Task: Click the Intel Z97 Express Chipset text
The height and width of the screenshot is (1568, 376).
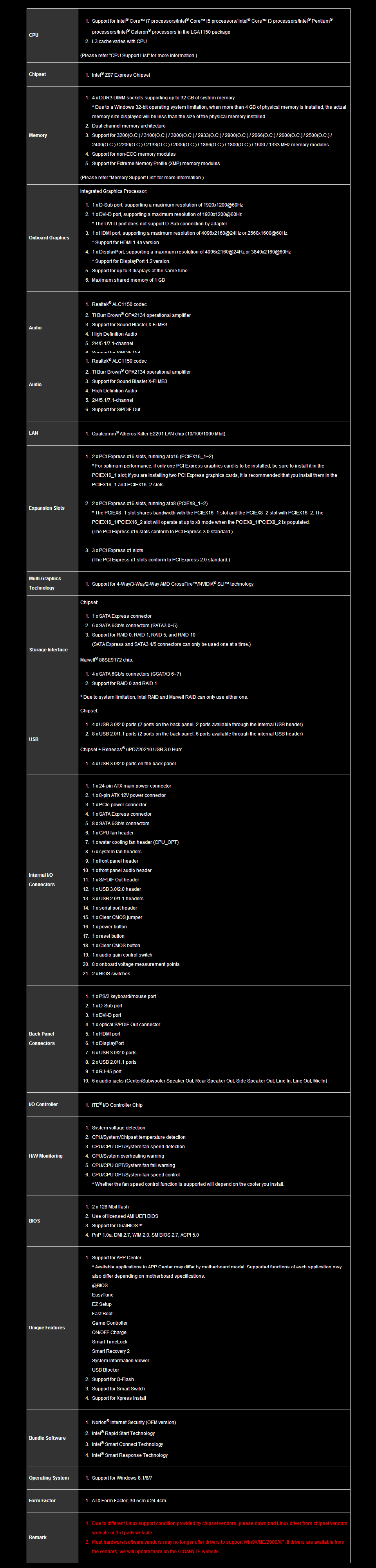Action: click(x=121, y=75)
